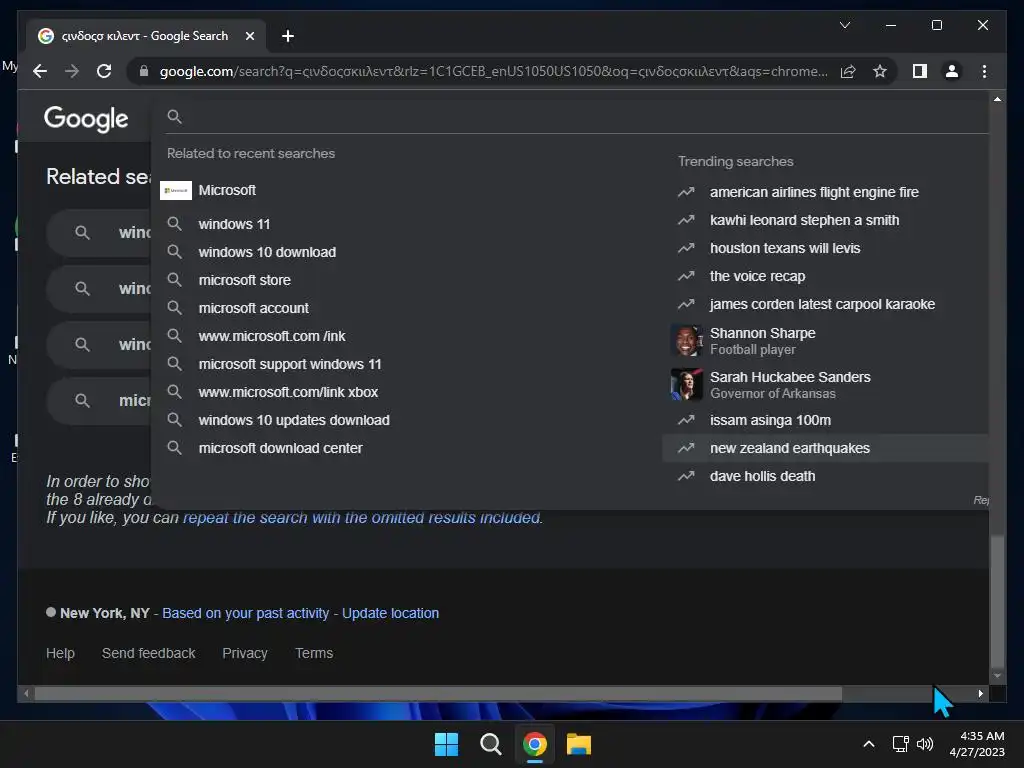Choose 'windows 10 download' suggestion
This screenshot has width=1024, height=768.
[405, 252]
